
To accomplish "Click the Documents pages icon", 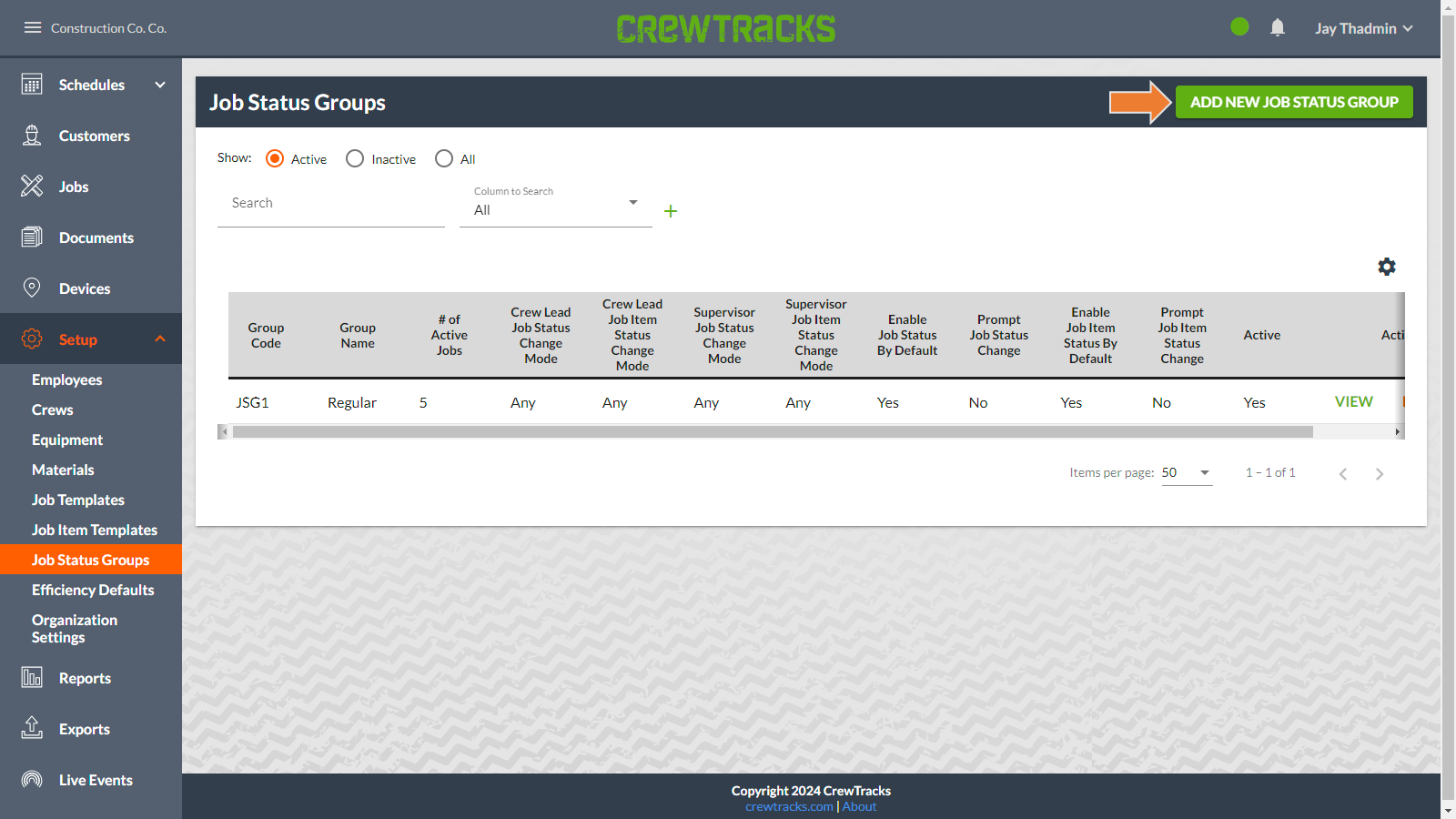I will pyautogui.click(x=32, y=238).
